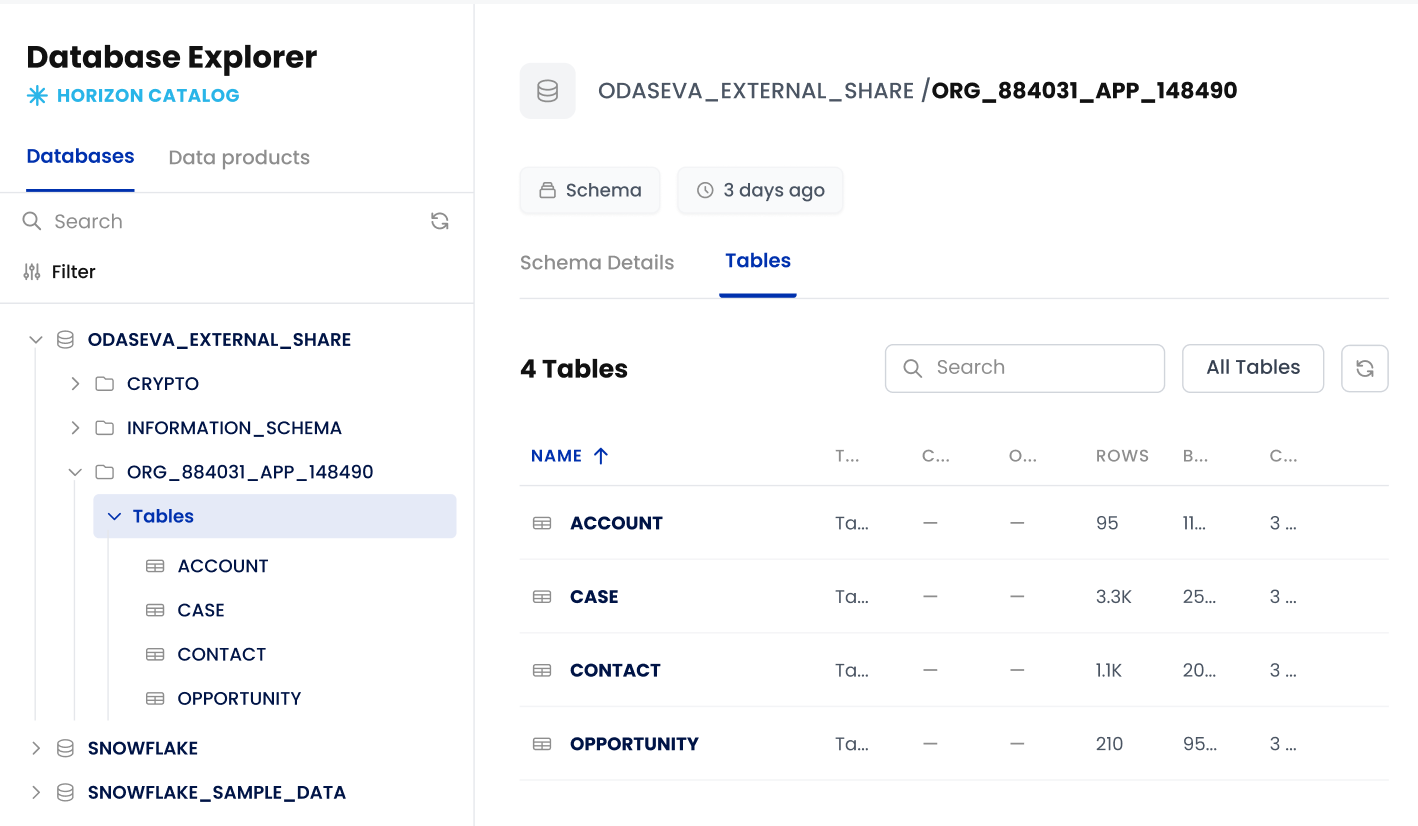Viewport: 1418px width, 826px height.
Task: Click CONTACT row table icon in list
Action: click(x=542, y=670)
